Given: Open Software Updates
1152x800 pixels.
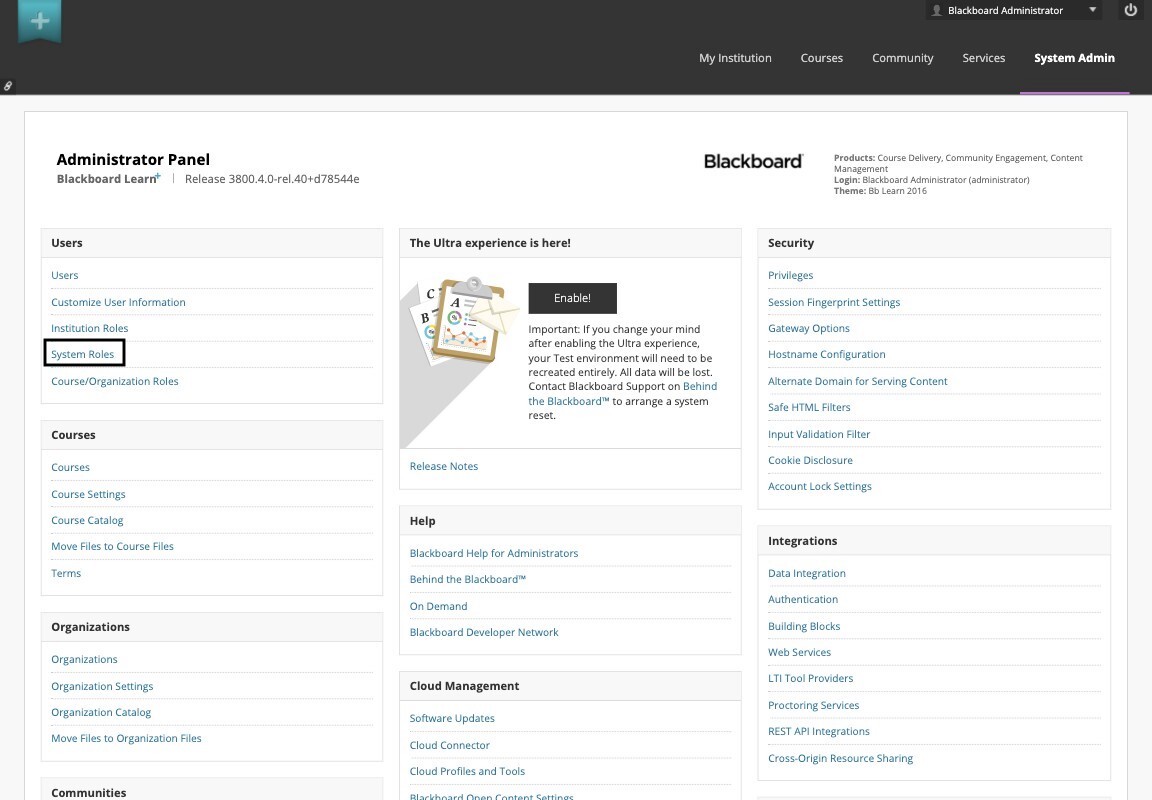Looking at the screenshot, I should click(452, 718).
